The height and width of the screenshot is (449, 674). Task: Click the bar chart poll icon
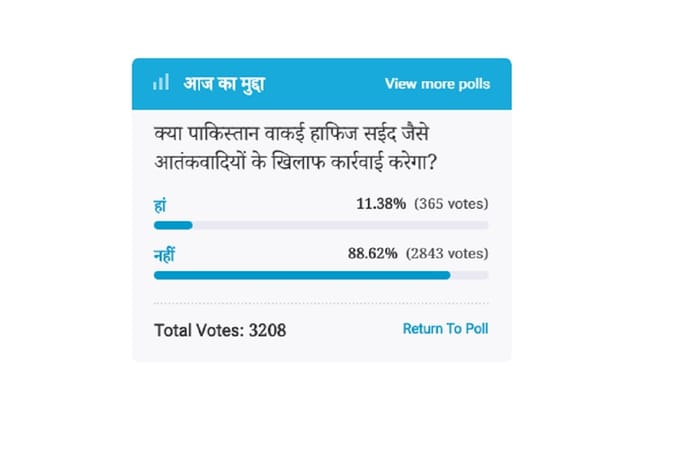(161, 82)
